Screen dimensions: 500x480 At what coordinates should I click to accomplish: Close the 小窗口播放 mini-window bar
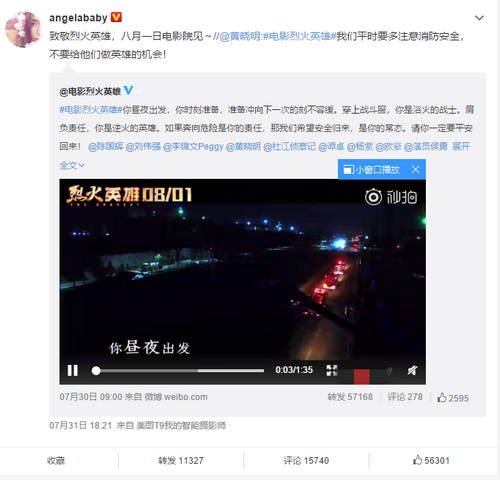pyautogui.click(x=415, y=170)
